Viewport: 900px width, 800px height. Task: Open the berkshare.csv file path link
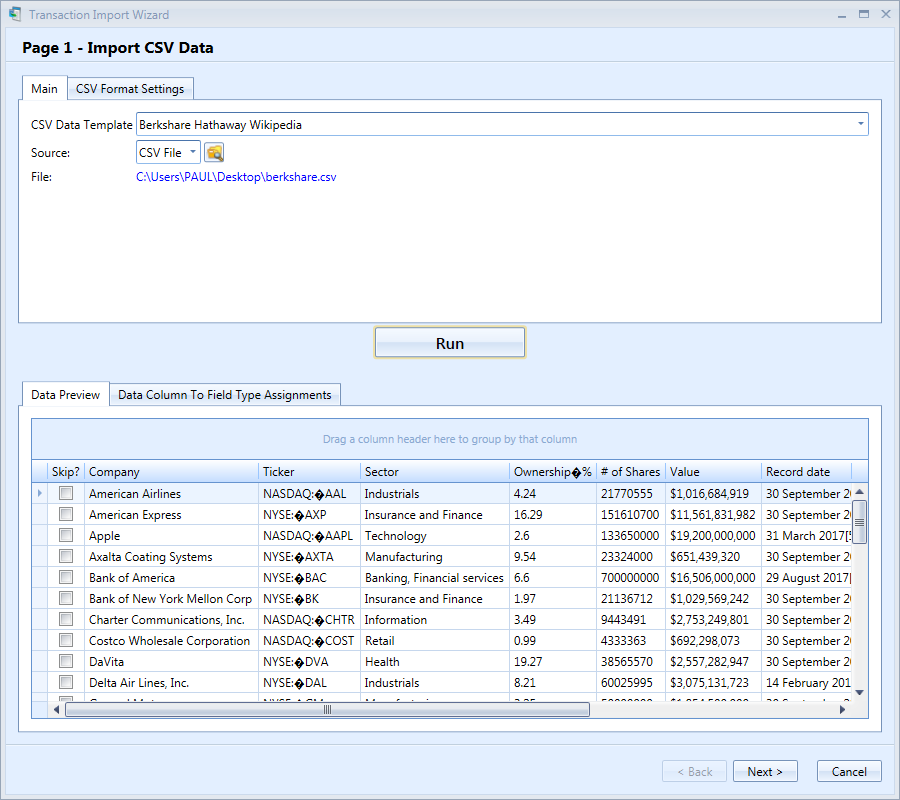click(x=236, y=177)
